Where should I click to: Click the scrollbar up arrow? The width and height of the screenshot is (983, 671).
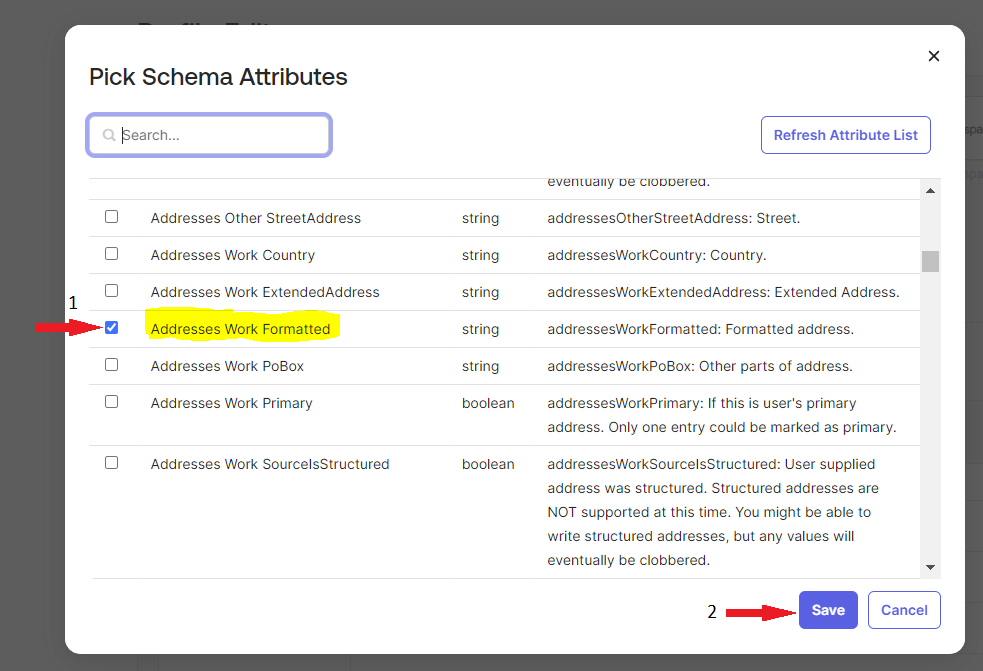930,189
